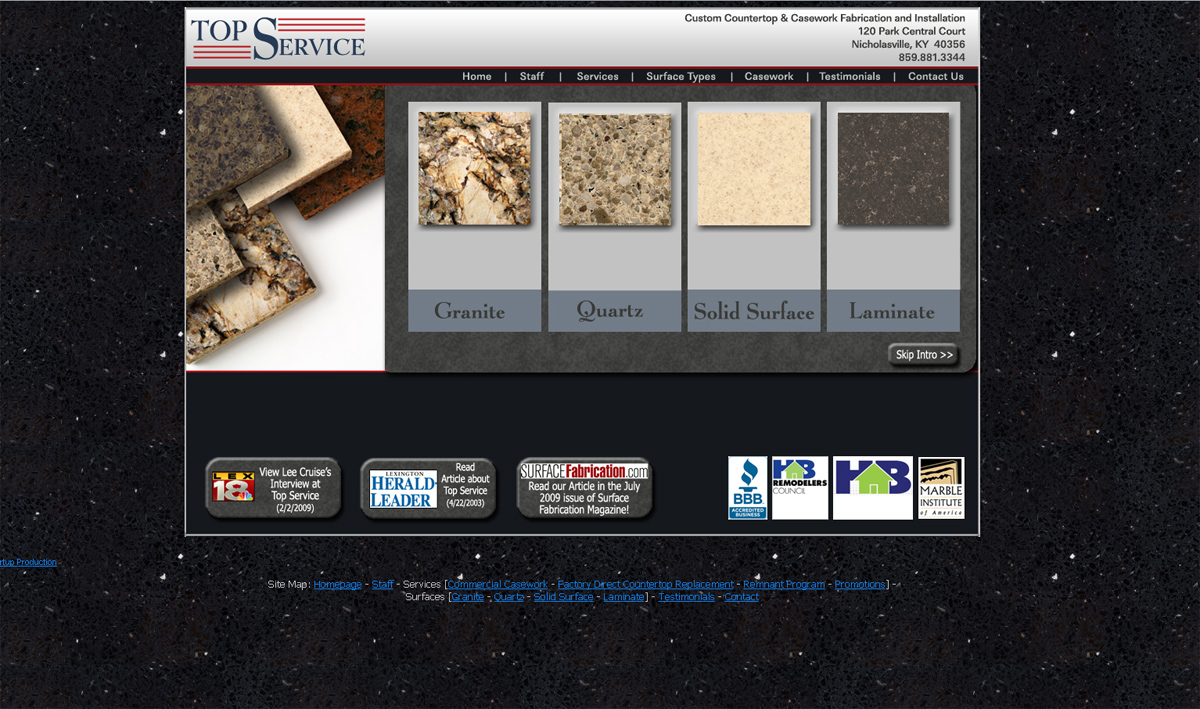Select the Quartz surface sample tile
The image size is (1200, 709).
tap(614, 217)
